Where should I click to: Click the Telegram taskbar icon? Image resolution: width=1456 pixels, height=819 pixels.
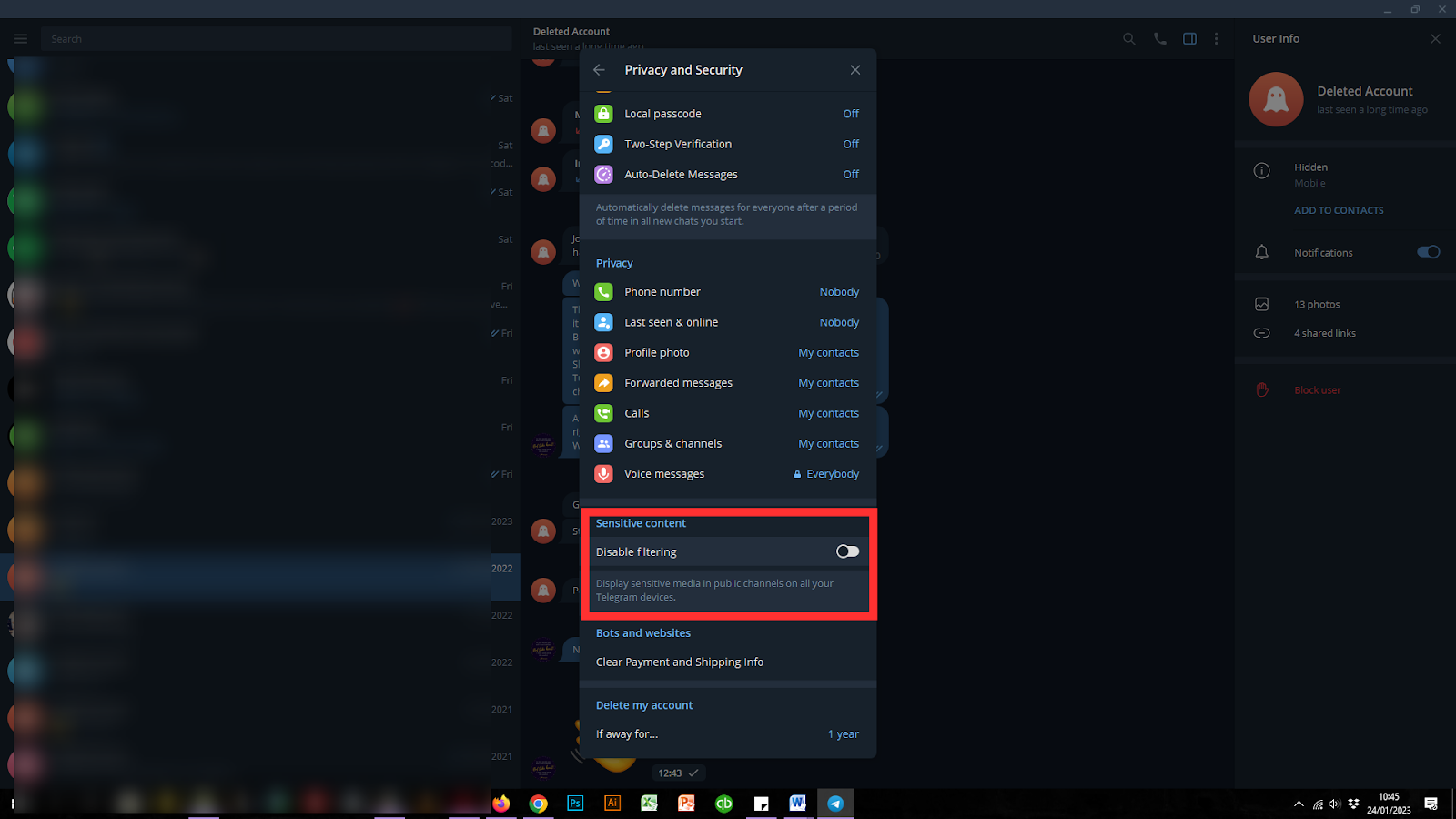coord(835,804)
